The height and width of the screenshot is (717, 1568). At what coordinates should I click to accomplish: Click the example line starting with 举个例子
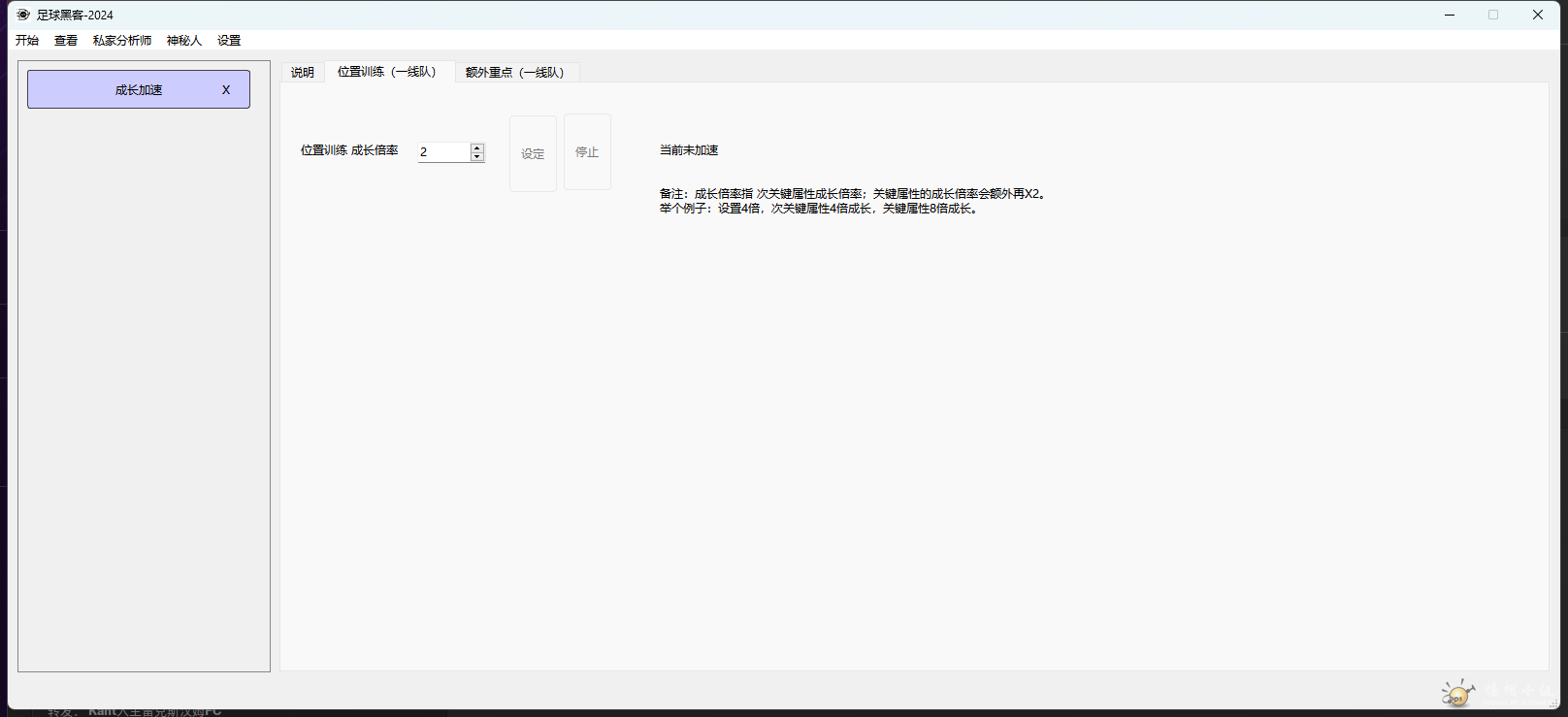tap(820, 209)
